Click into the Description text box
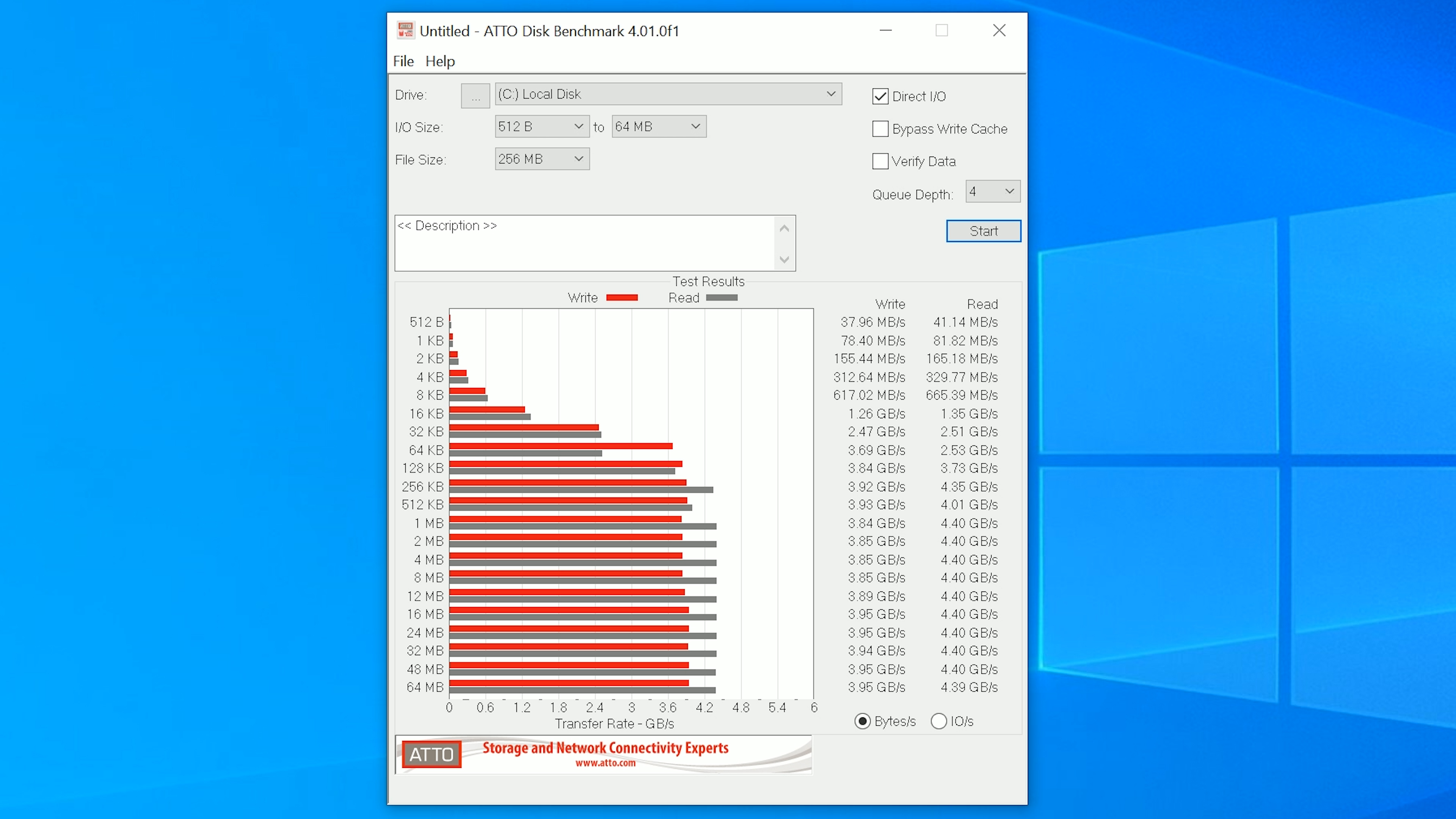Screen dimensions: 1456x819 coord(585,243)
